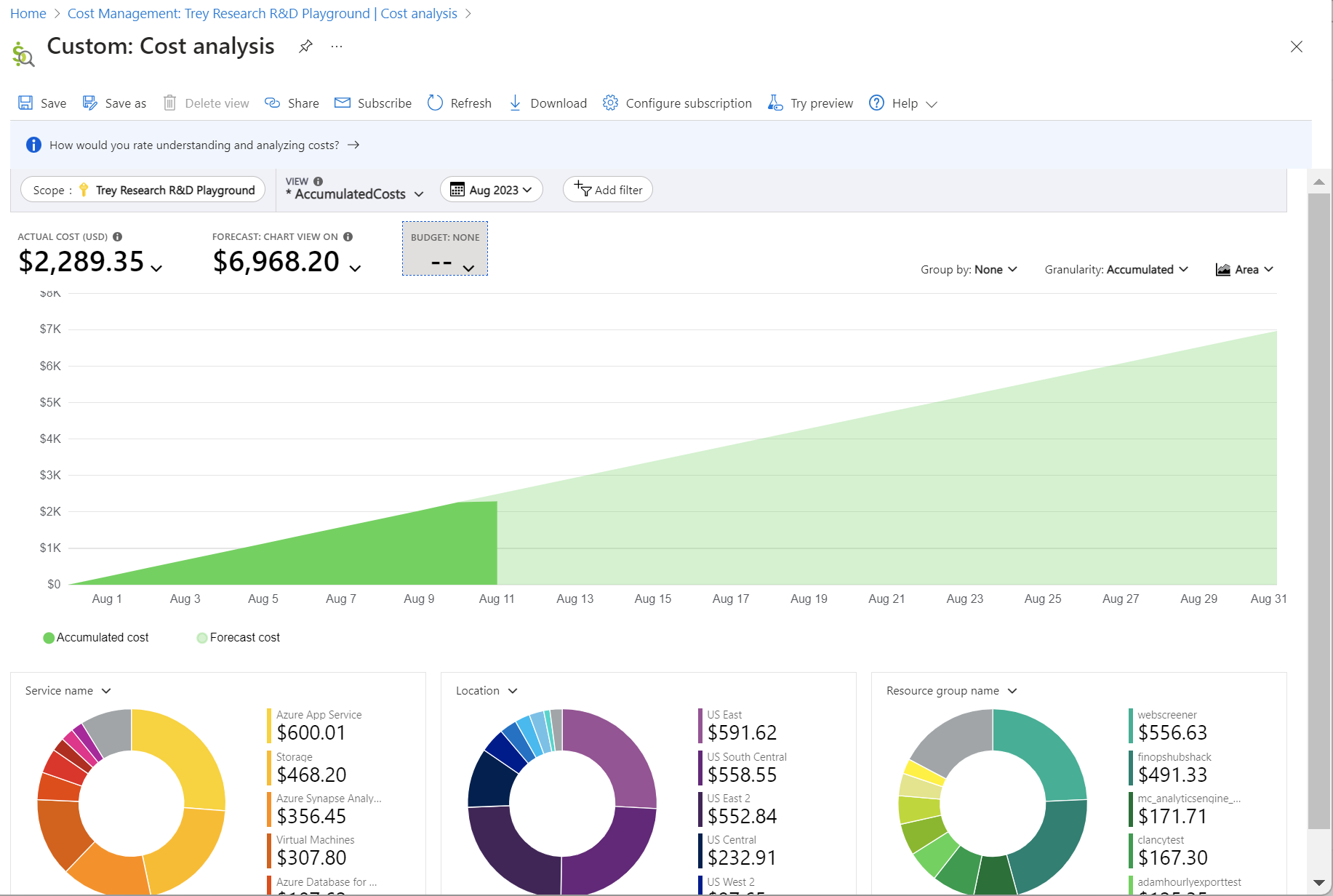
Task: Click the Refresh circular arrow icon
Action: pos(435,103)
